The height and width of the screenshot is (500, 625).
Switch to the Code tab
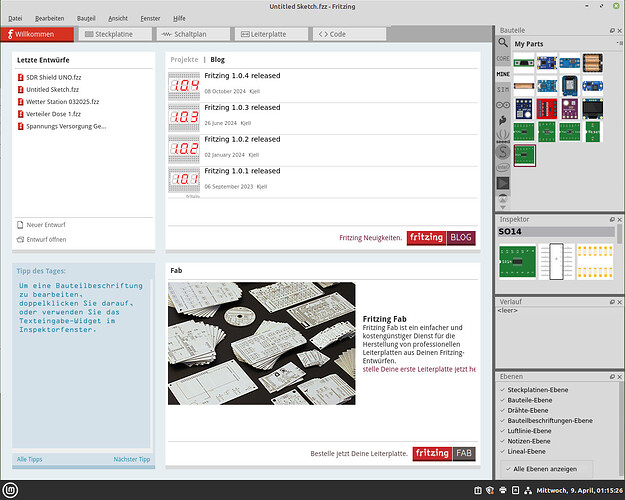[349, 34]
